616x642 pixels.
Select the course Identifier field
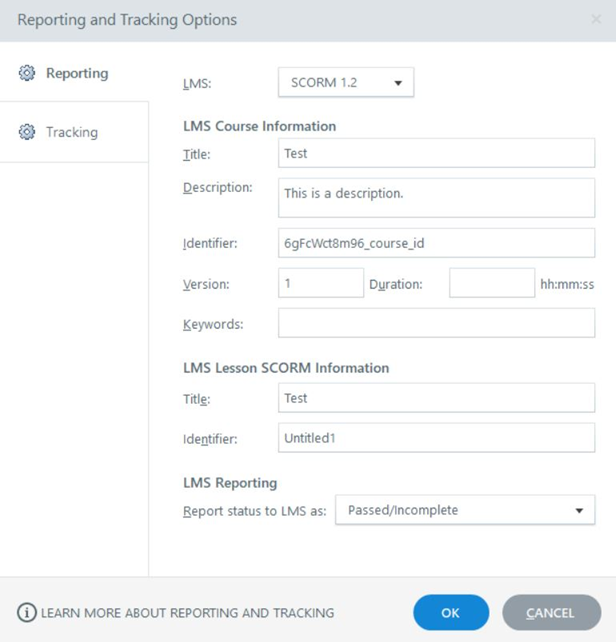(437, 243)
